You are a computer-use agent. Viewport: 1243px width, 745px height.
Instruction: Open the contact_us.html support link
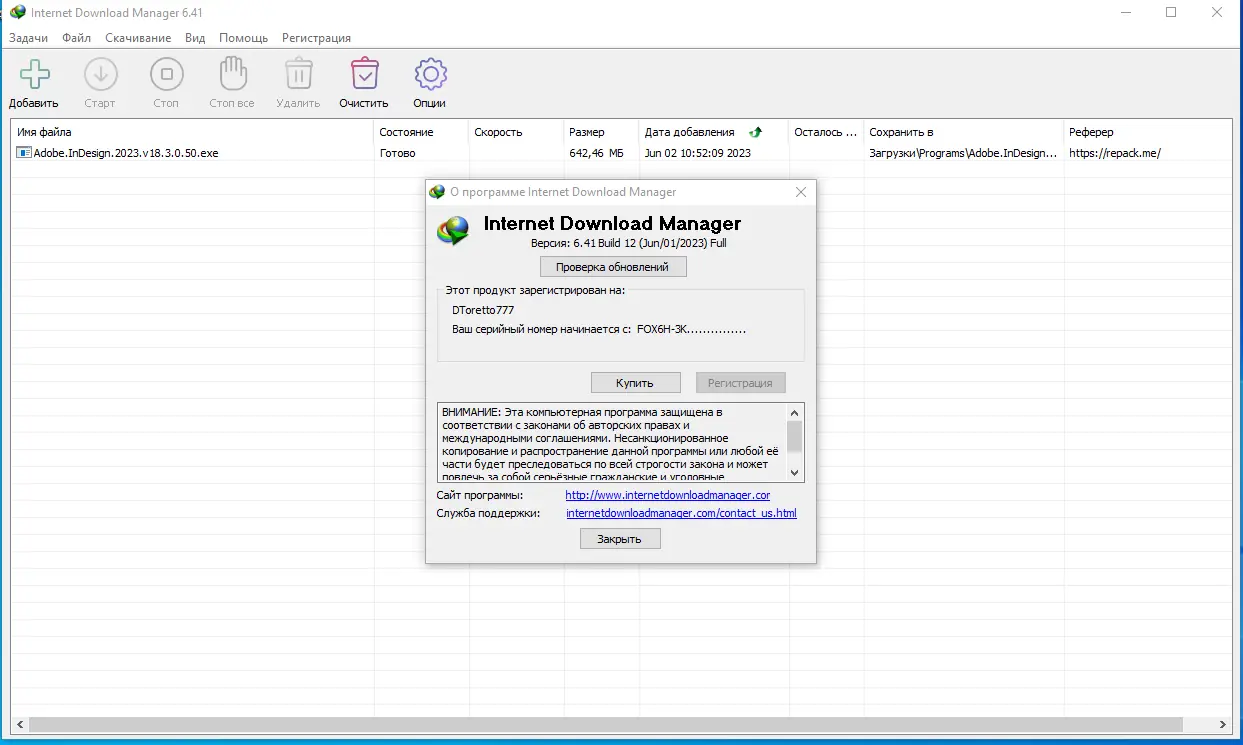point(681,513)
